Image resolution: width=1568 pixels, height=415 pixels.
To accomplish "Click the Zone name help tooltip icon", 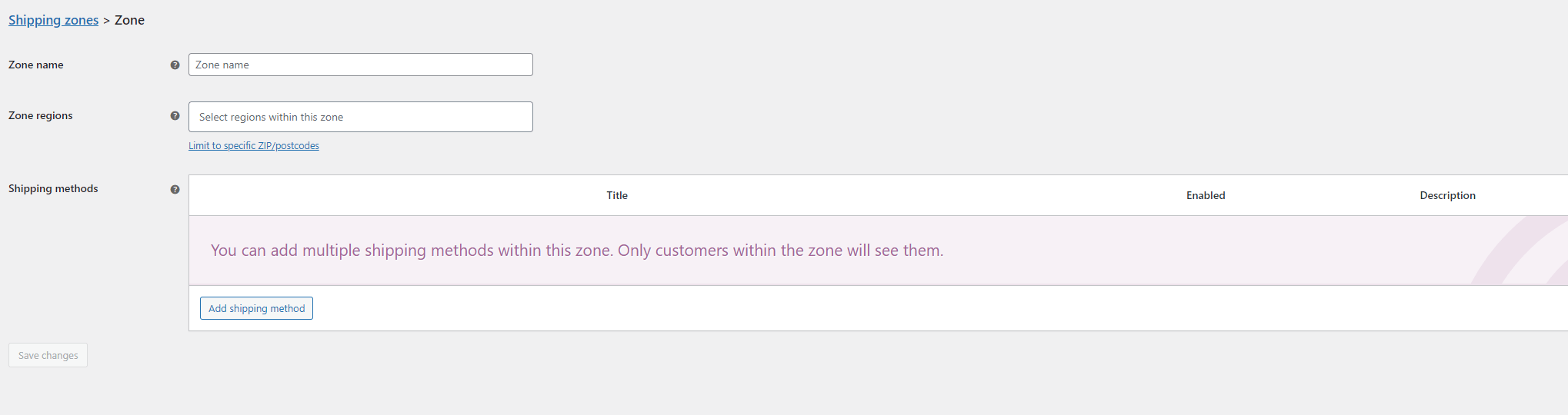I will [x=175, y=65].
